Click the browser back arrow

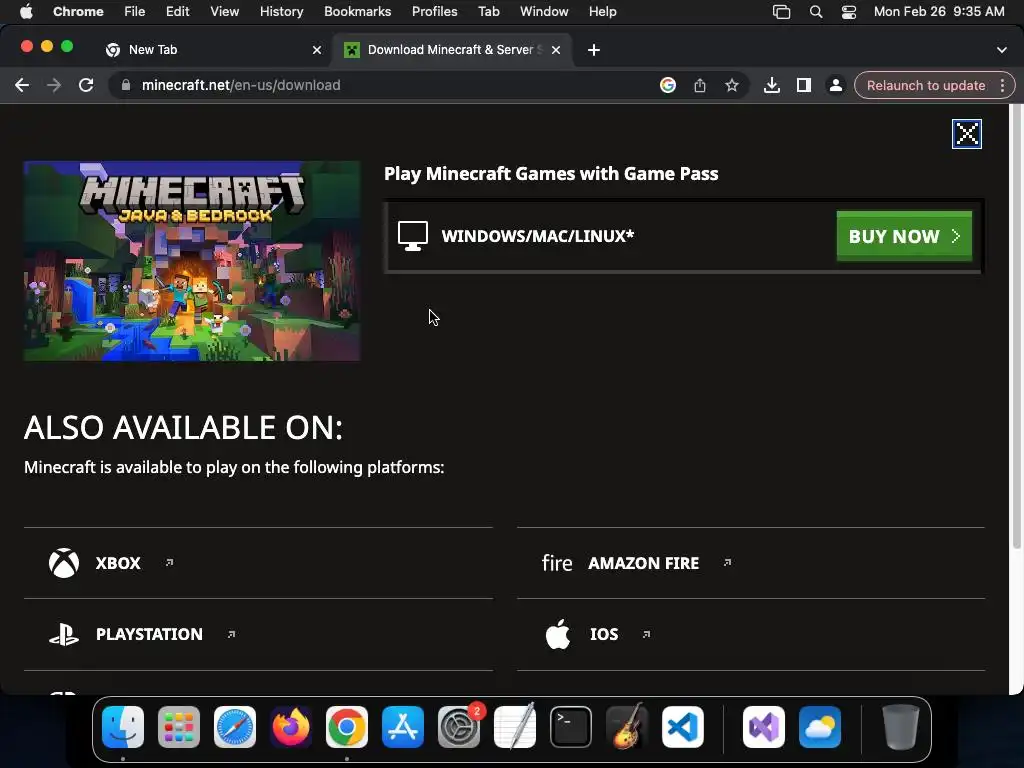[22, 85]
